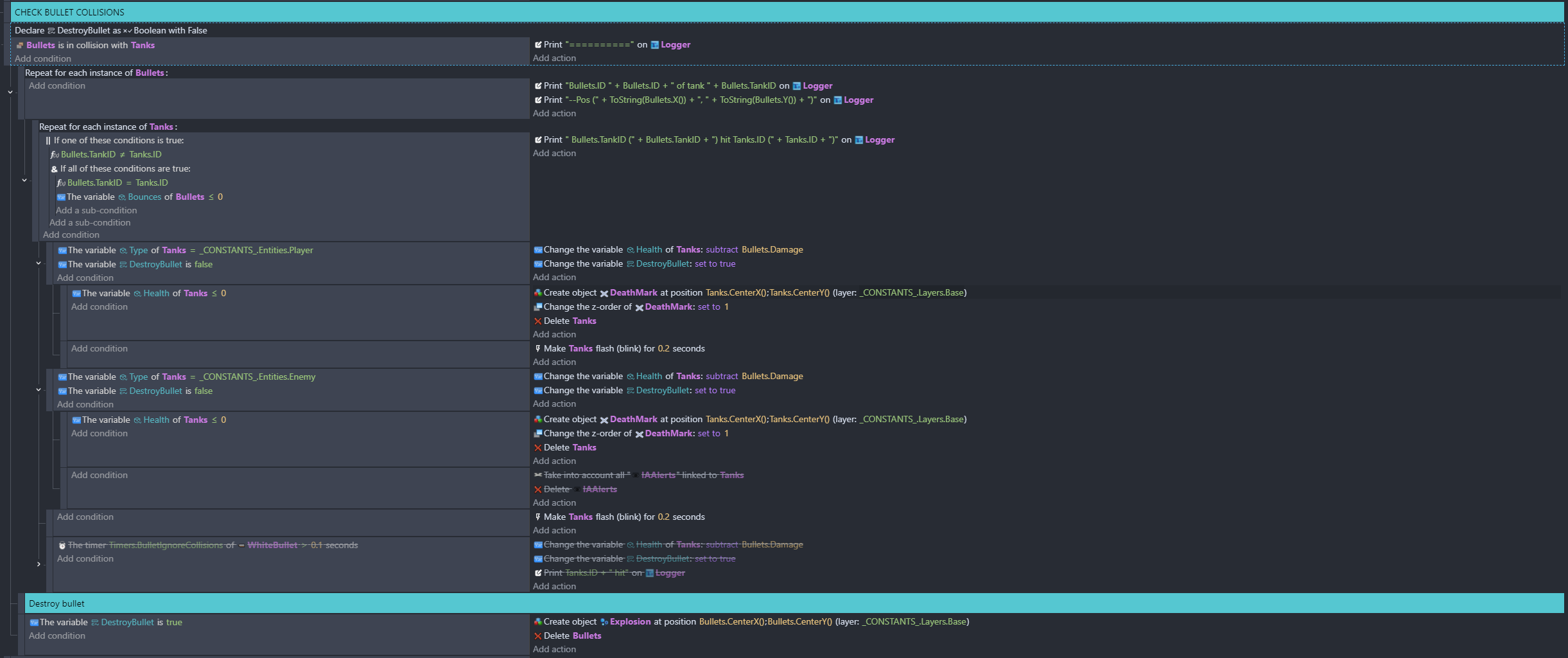Expand the disabled BulletIgnoreCollisions timer event
The width and height of the screenshot is (1568, 658).
coord(39,564)
